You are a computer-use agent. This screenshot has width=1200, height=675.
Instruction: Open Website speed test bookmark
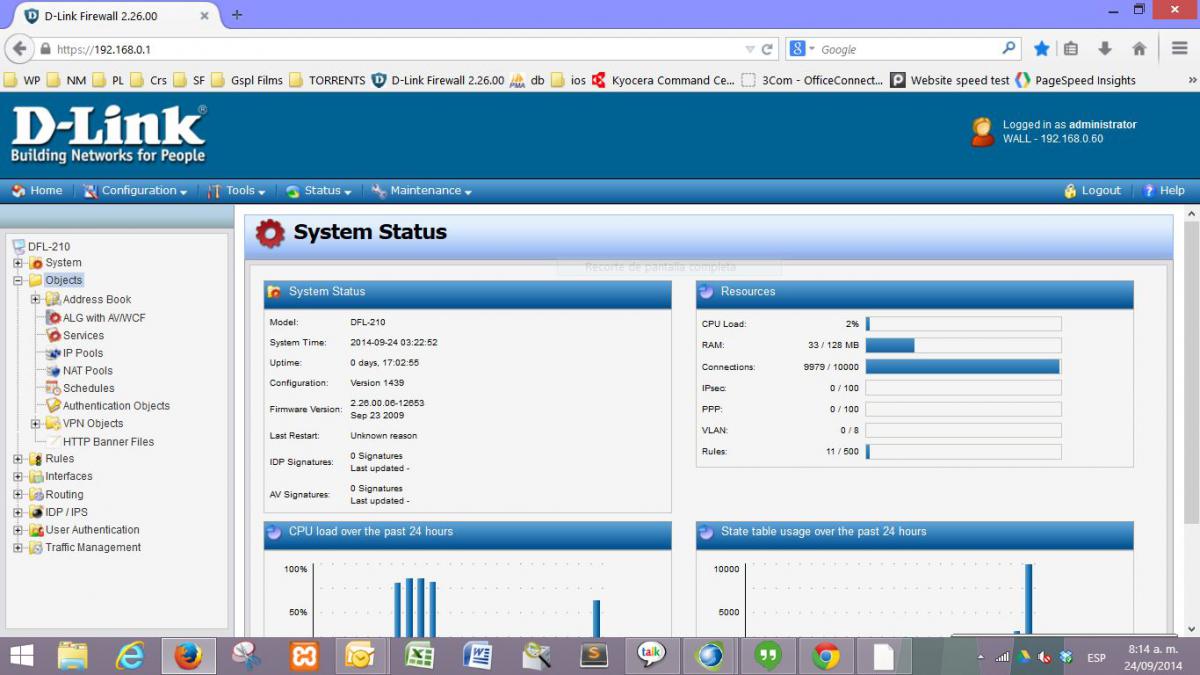pos(951,80)
